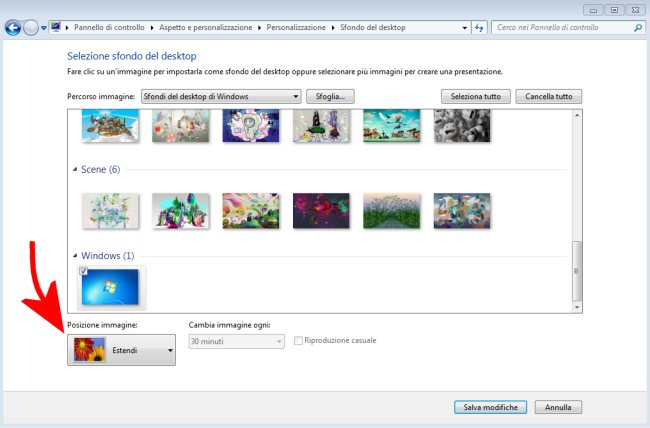Select the green bug character wallpaper
This screenshot has height=428, width=650.
(321, 125)
